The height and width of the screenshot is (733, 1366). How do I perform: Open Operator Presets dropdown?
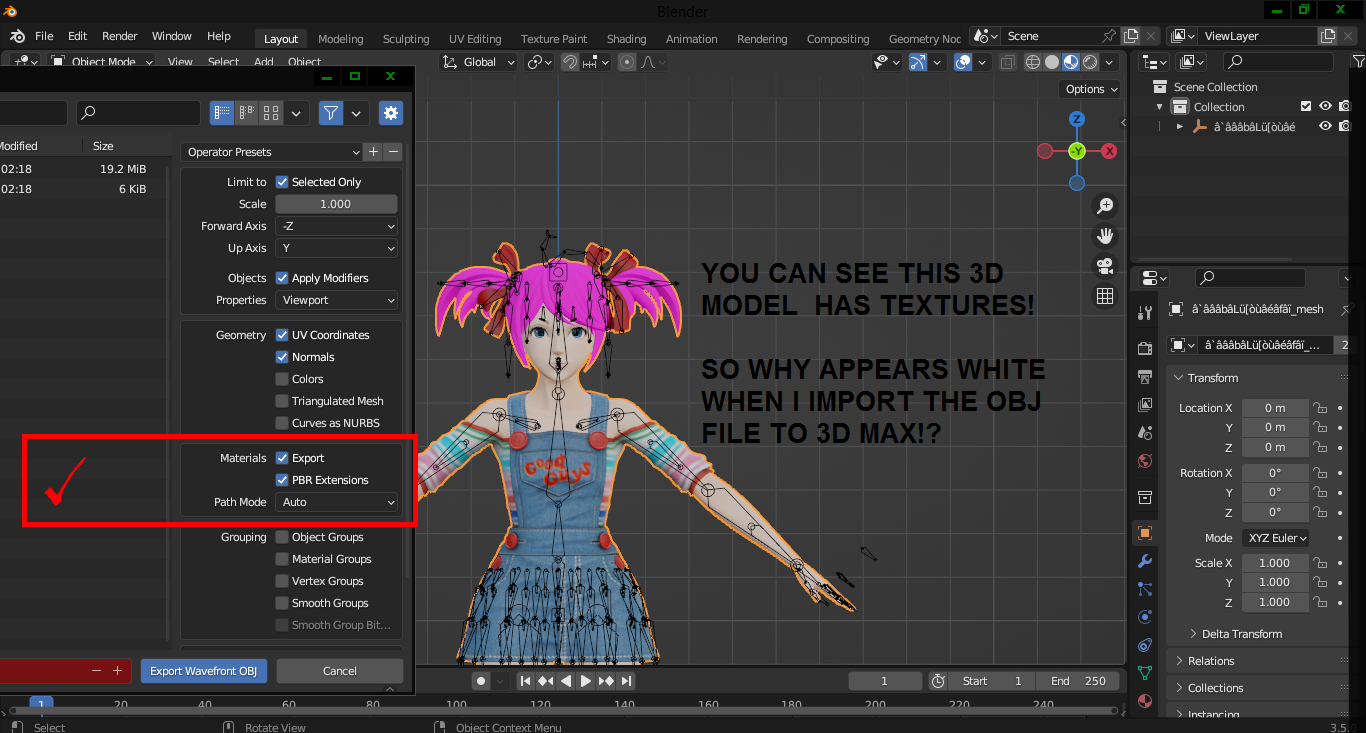tap(271, 152)
